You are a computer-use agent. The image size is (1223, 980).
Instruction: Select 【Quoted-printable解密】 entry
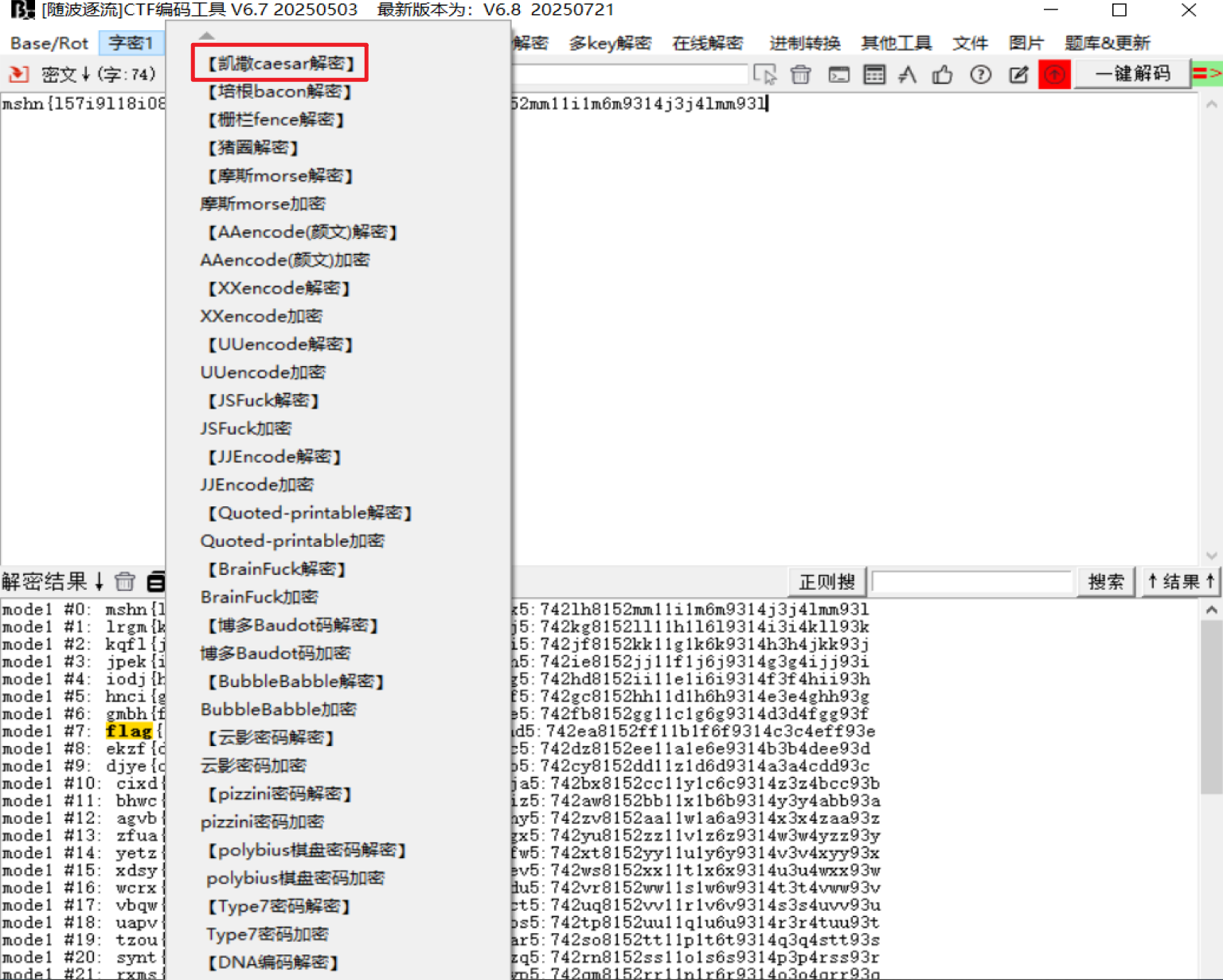point(309,512)
